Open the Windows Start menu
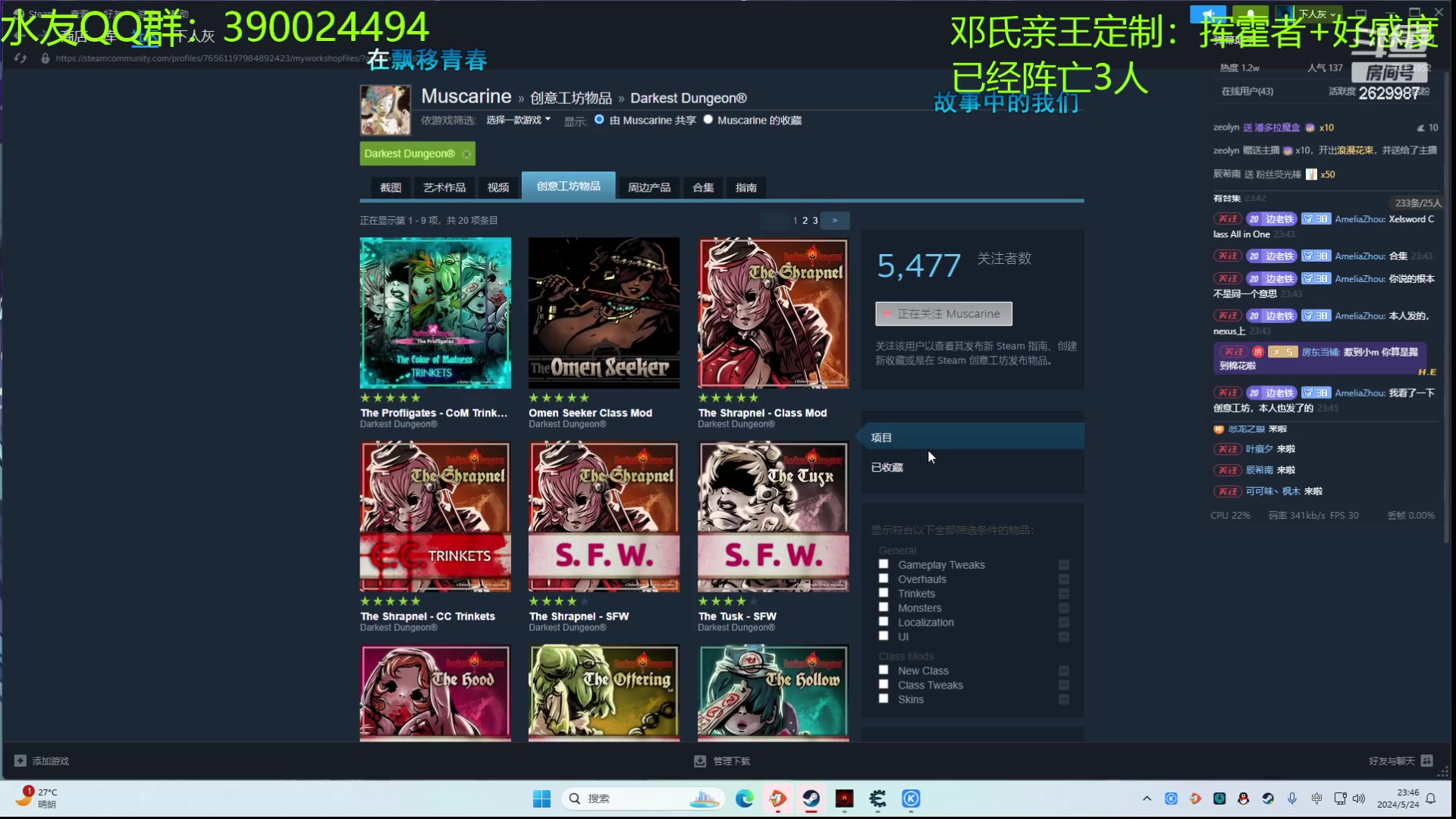1456x819 pixels. coord(541,799)
